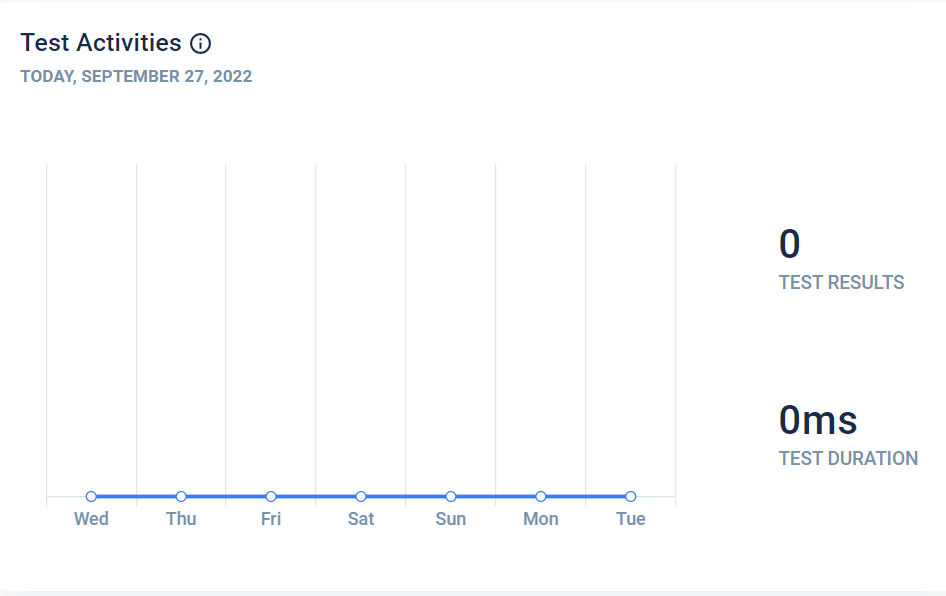Viewport: 946px width, 596px height.
Task: Click the Friday data point on line
Action: coord(271,496)
